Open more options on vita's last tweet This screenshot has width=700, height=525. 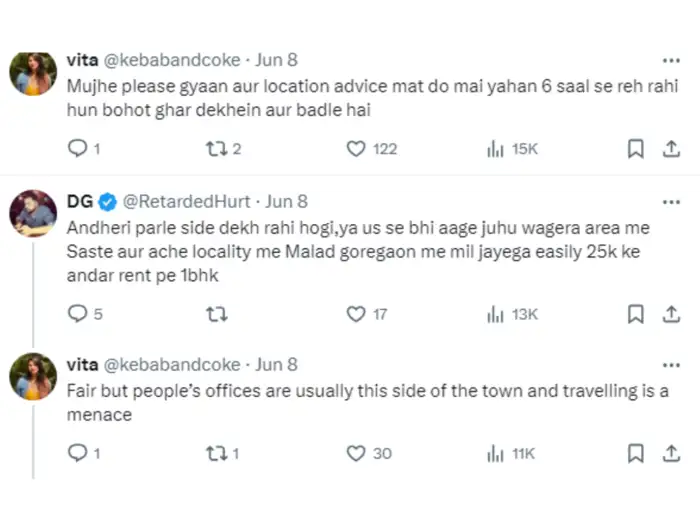pyautogui.click(x=671, y=365)
